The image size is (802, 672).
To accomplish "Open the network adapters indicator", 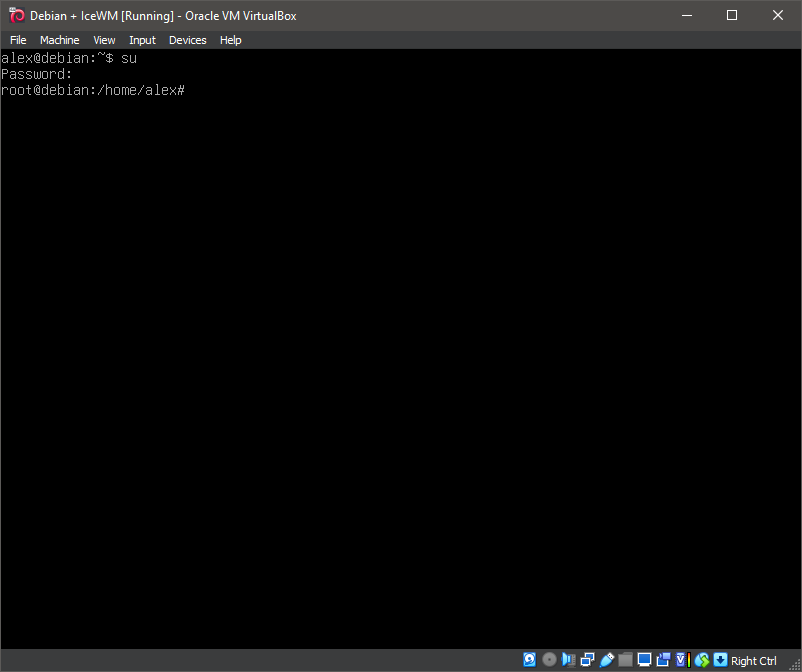I will pos(587,660).
